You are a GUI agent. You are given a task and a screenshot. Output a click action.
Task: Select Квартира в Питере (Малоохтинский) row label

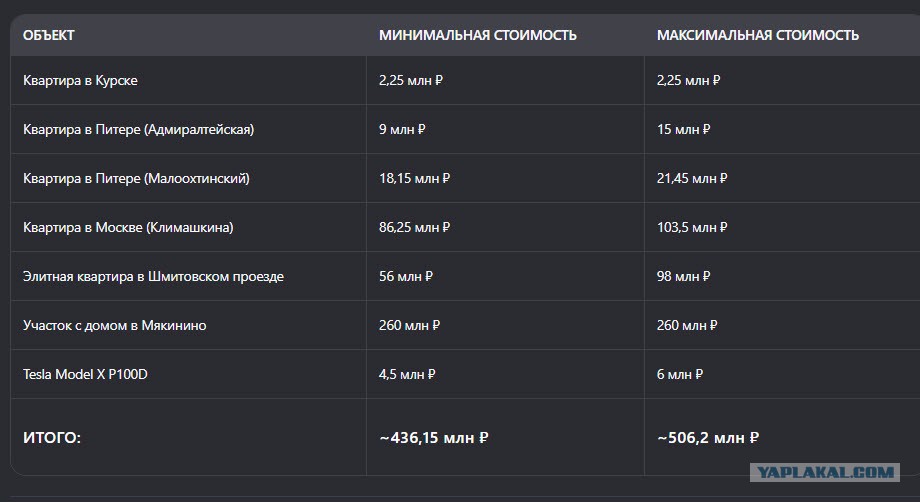136,178
